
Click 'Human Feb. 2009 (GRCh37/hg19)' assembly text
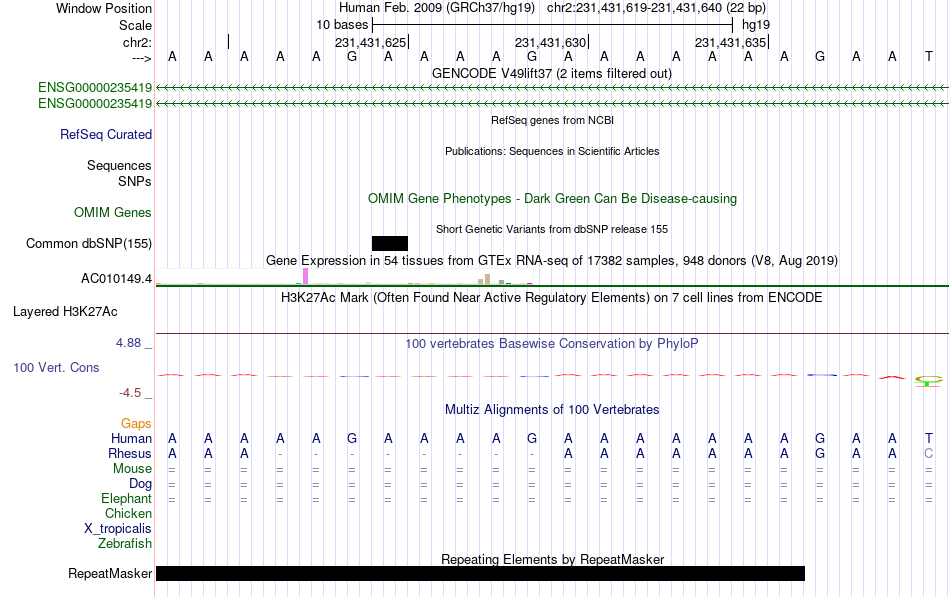437,8
